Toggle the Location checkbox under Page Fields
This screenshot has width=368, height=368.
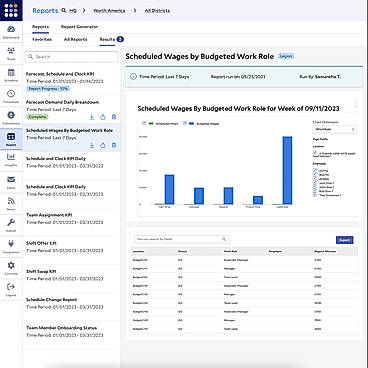(x=315, y=153)
